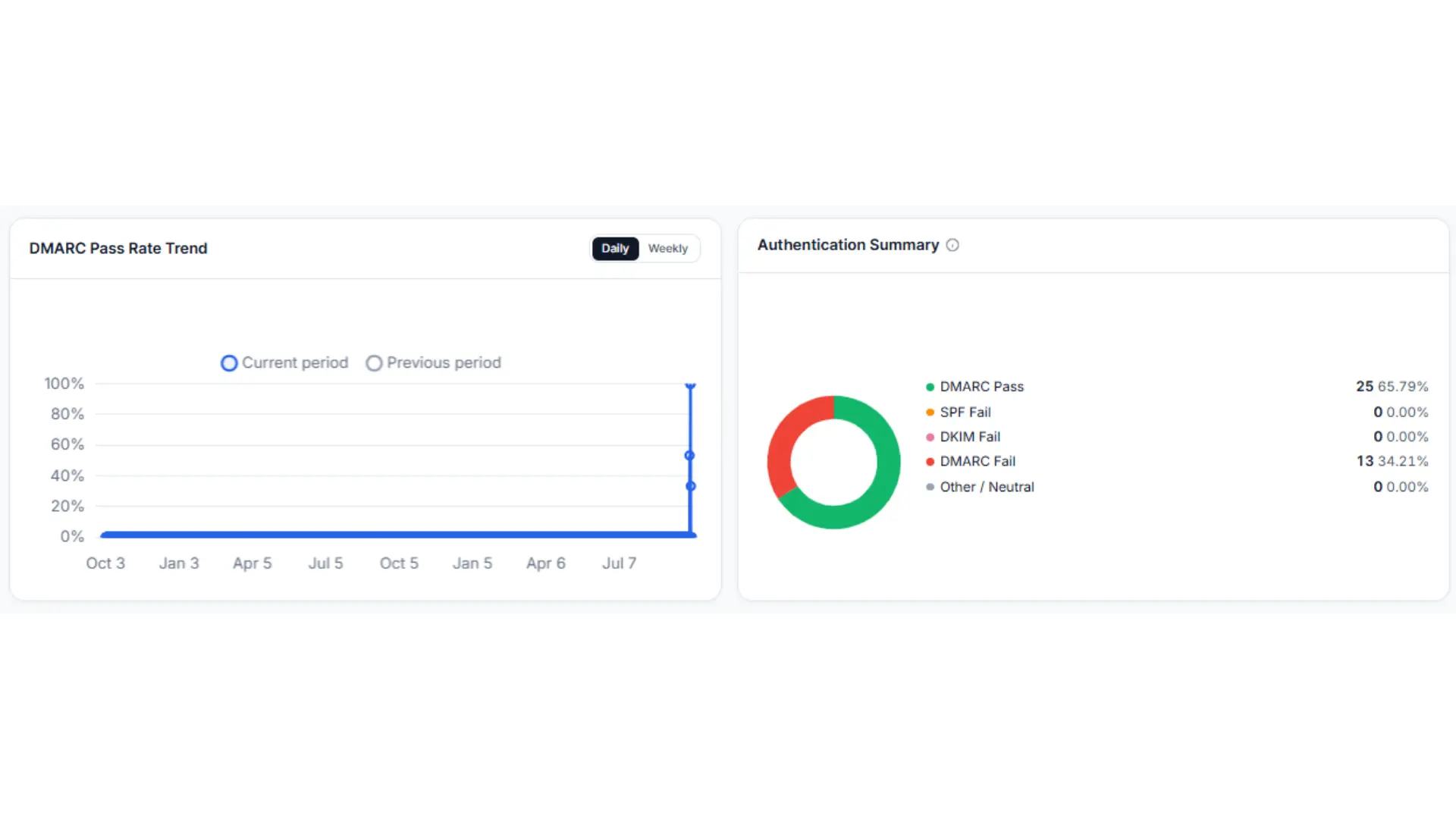The image size is (1456, 819).
Task: Select DMARC Pass legend entry
Action: pyautogui.click(x=974, y=387)
